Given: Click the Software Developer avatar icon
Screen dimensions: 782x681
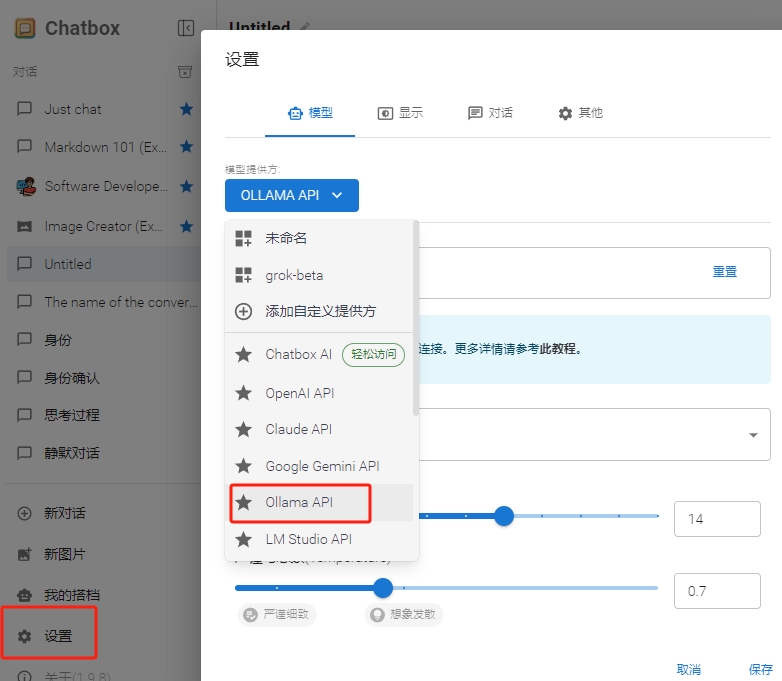Looking at the screenshot, I should point(26,187).
